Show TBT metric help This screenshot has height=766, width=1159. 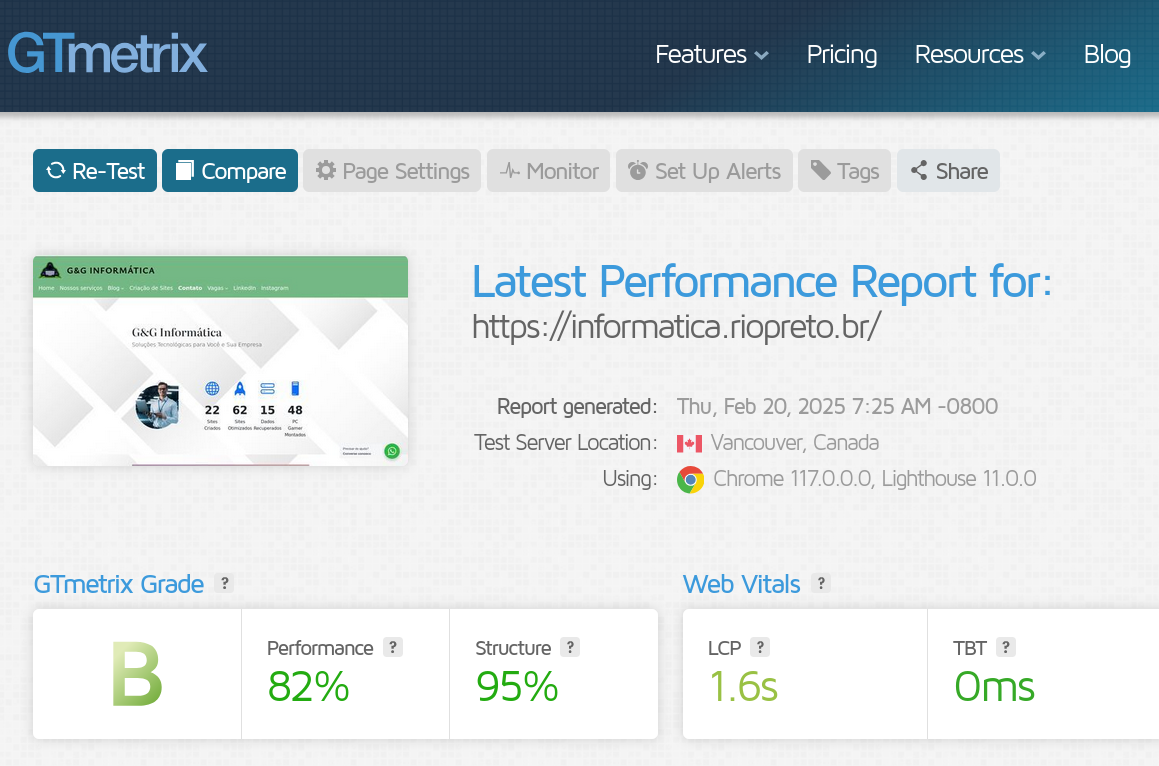1005,647
